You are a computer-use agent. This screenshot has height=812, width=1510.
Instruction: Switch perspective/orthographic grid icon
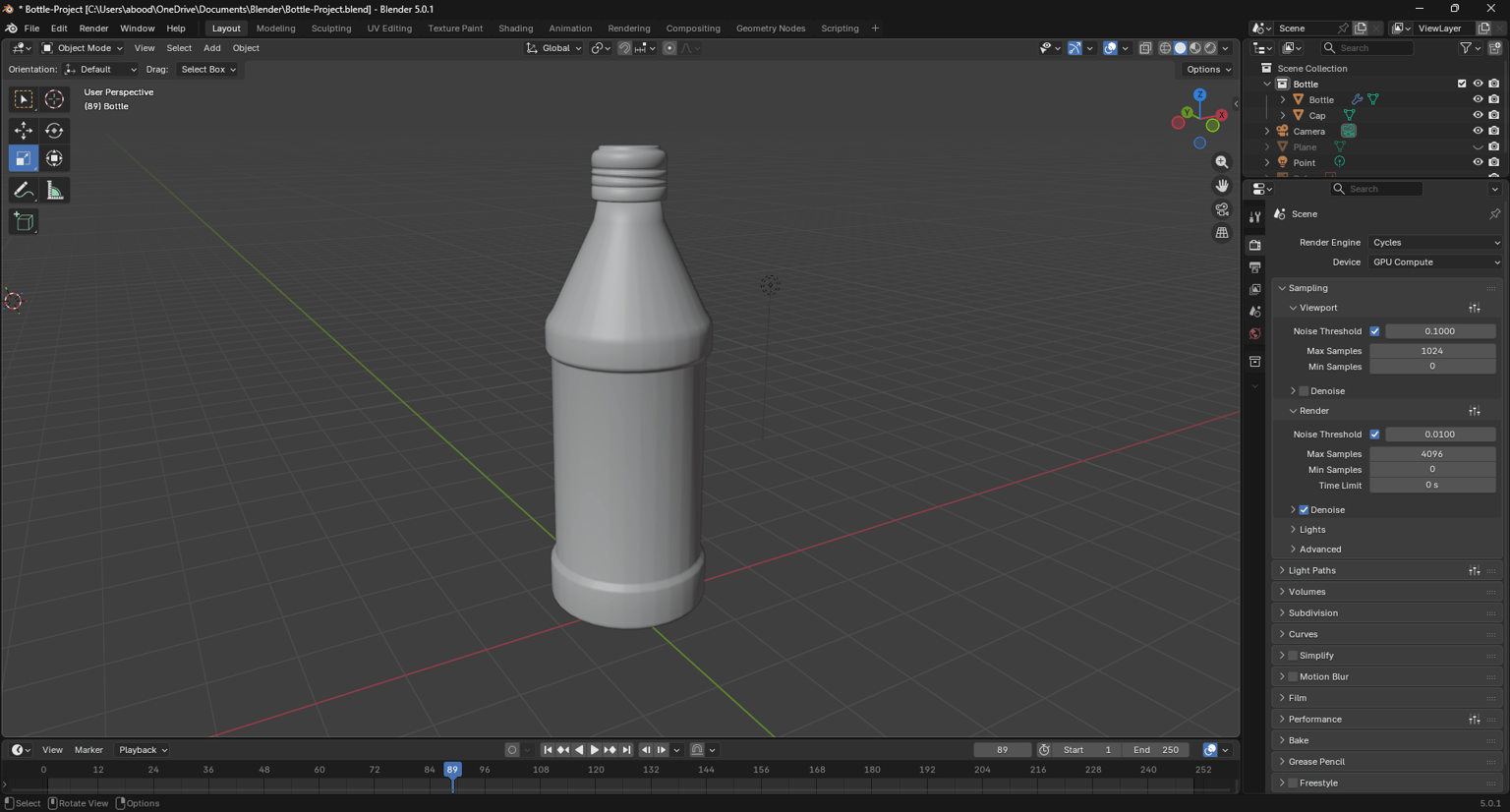click(x=1222, y=233)
